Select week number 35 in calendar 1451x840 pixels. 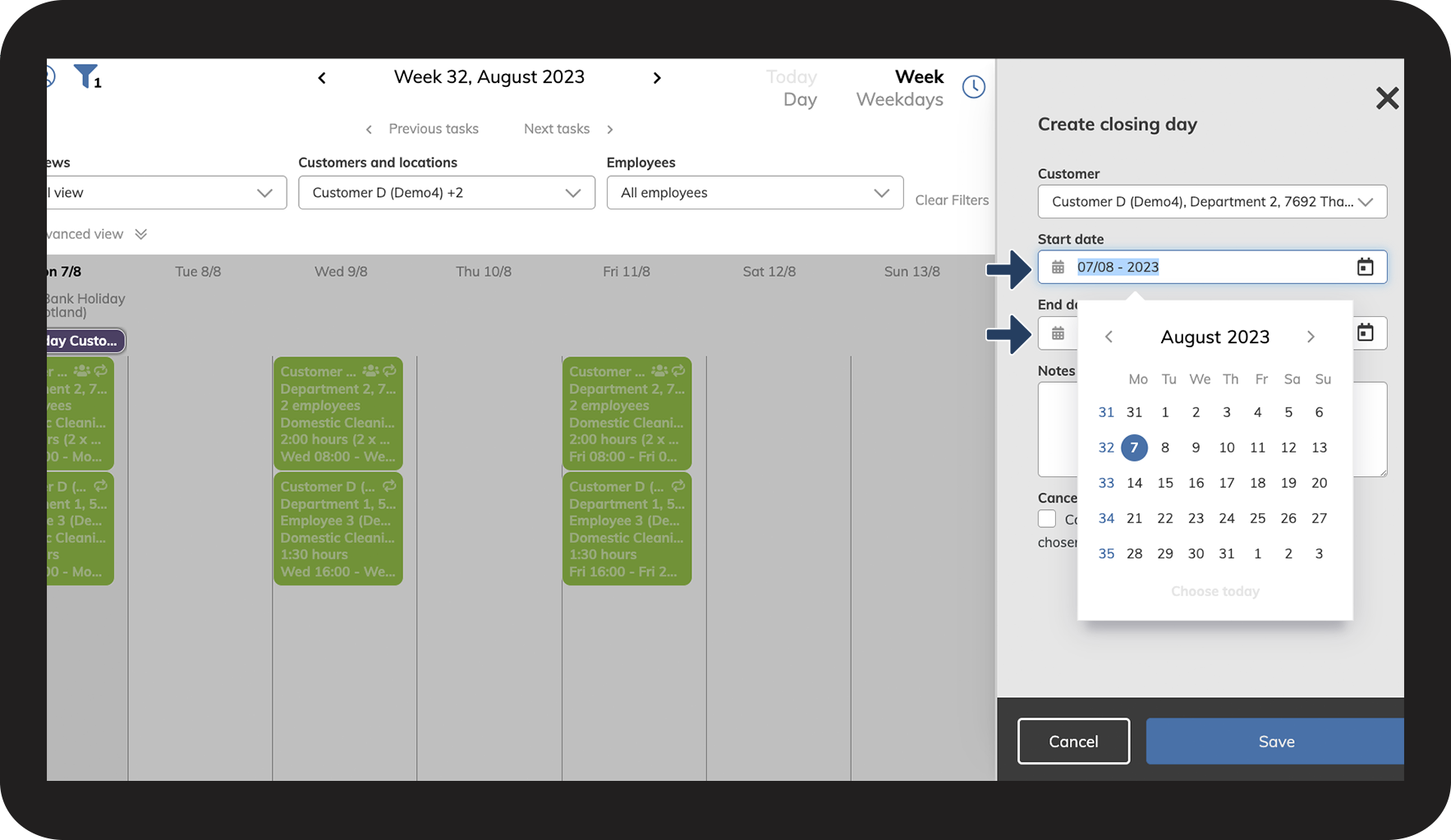[x=1106, y=553]
